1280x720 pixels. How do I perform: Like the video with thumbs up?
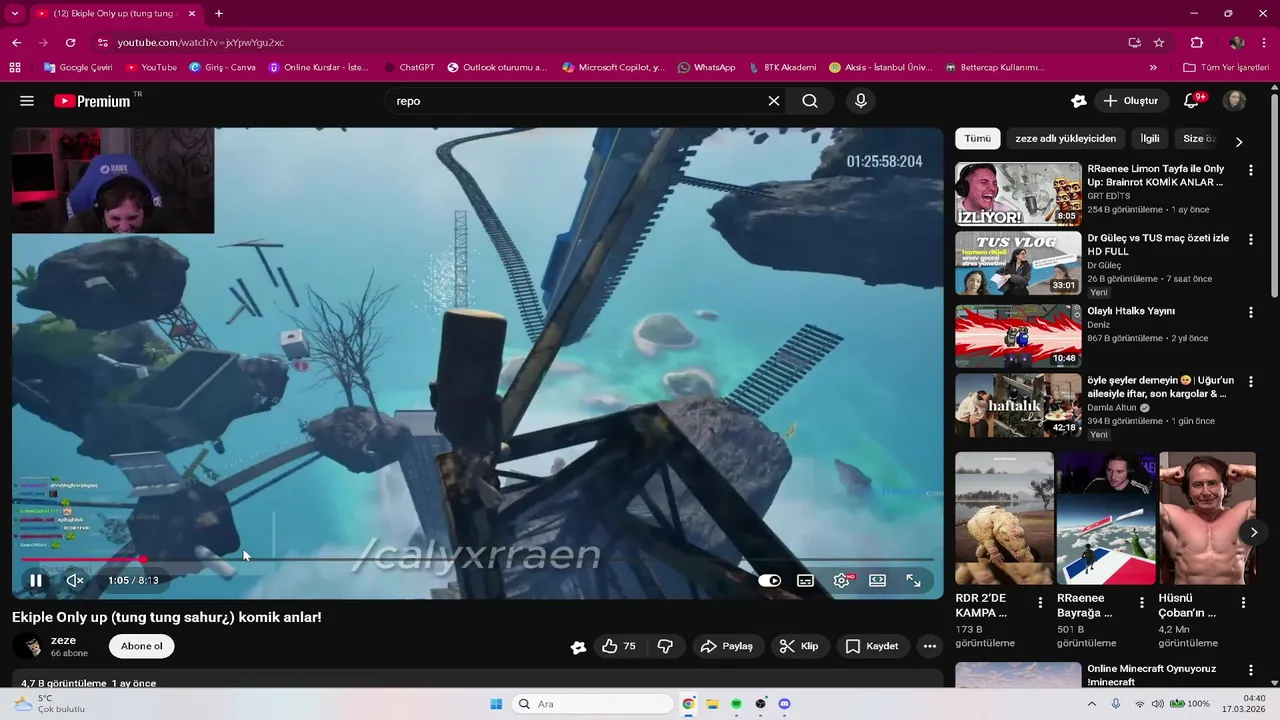click(x=619, y=646)
